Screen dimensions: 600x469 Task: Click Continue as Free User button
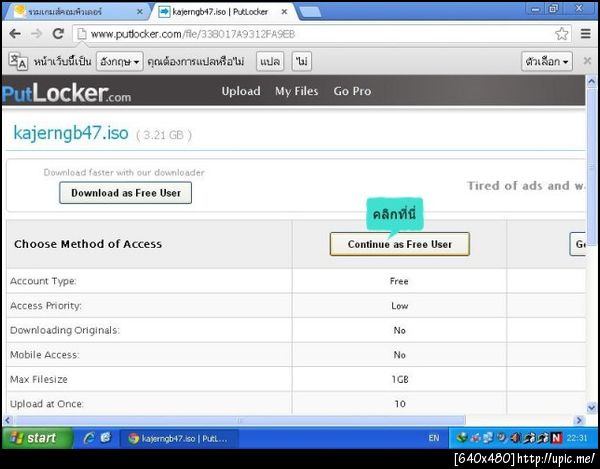[399, 244]
